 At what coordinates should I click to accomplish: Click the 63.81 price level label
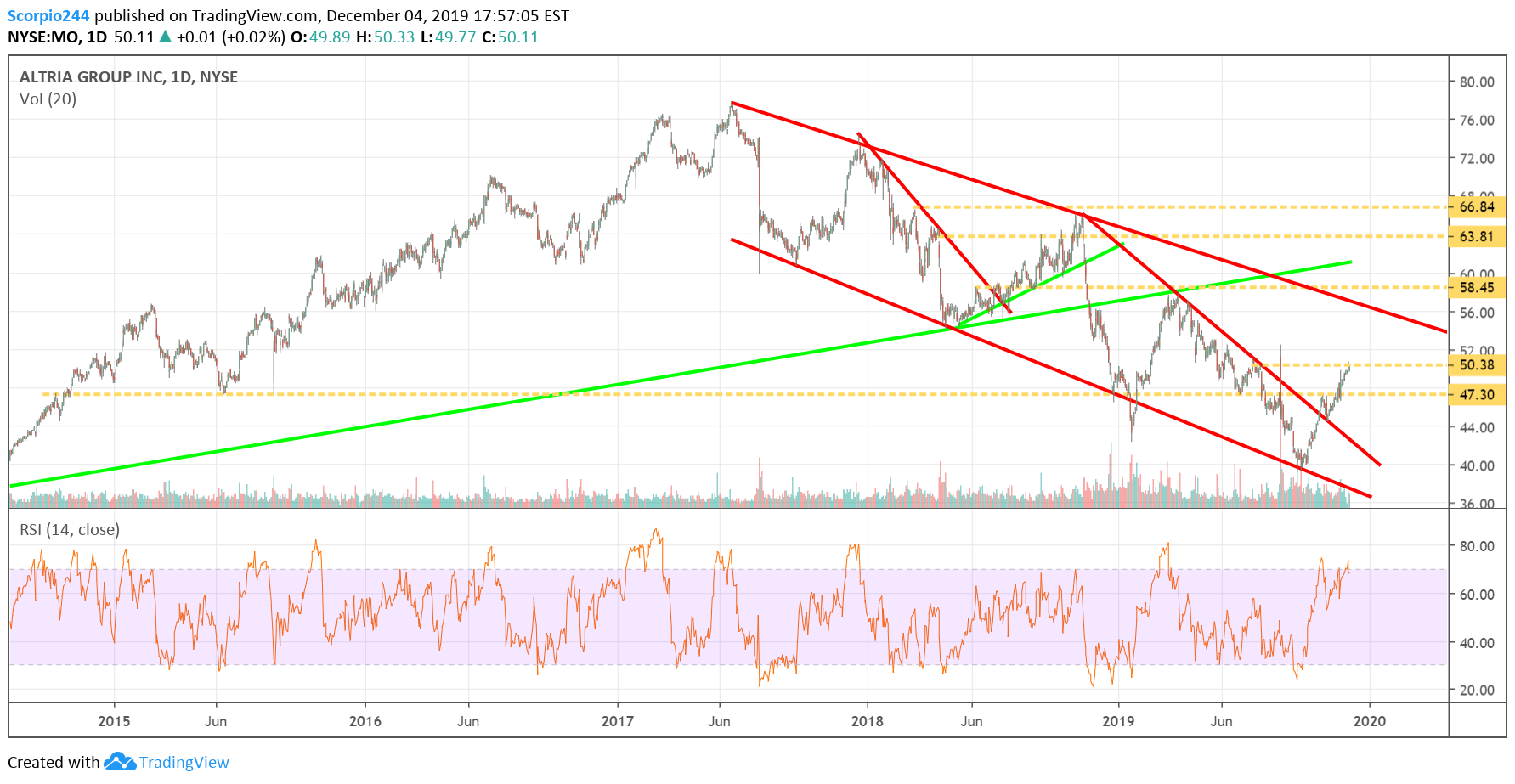(1477, 237)
